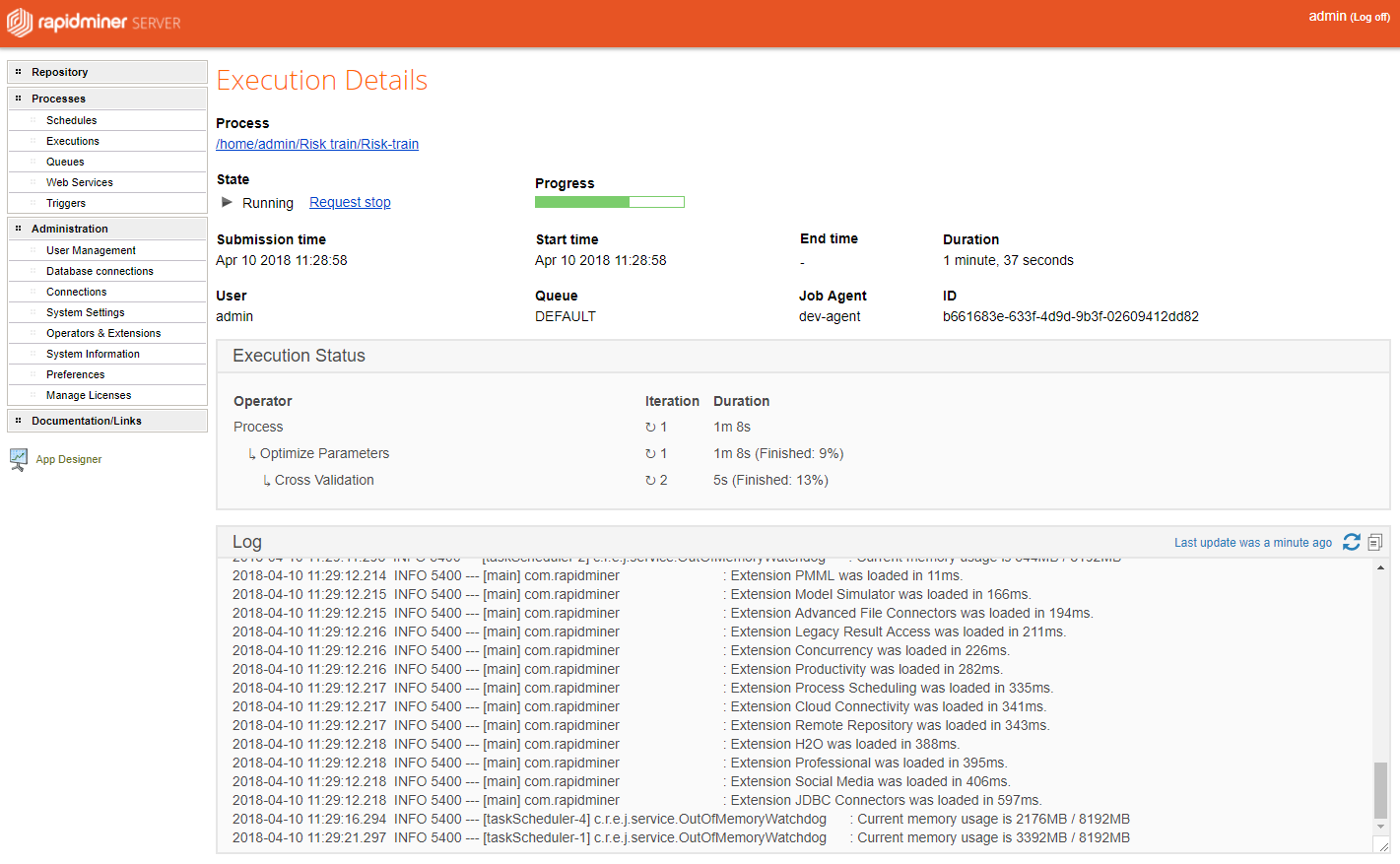This screenshot has height=864, width=1400.
Task: Open the Executions page
Action: coord(73,141)
